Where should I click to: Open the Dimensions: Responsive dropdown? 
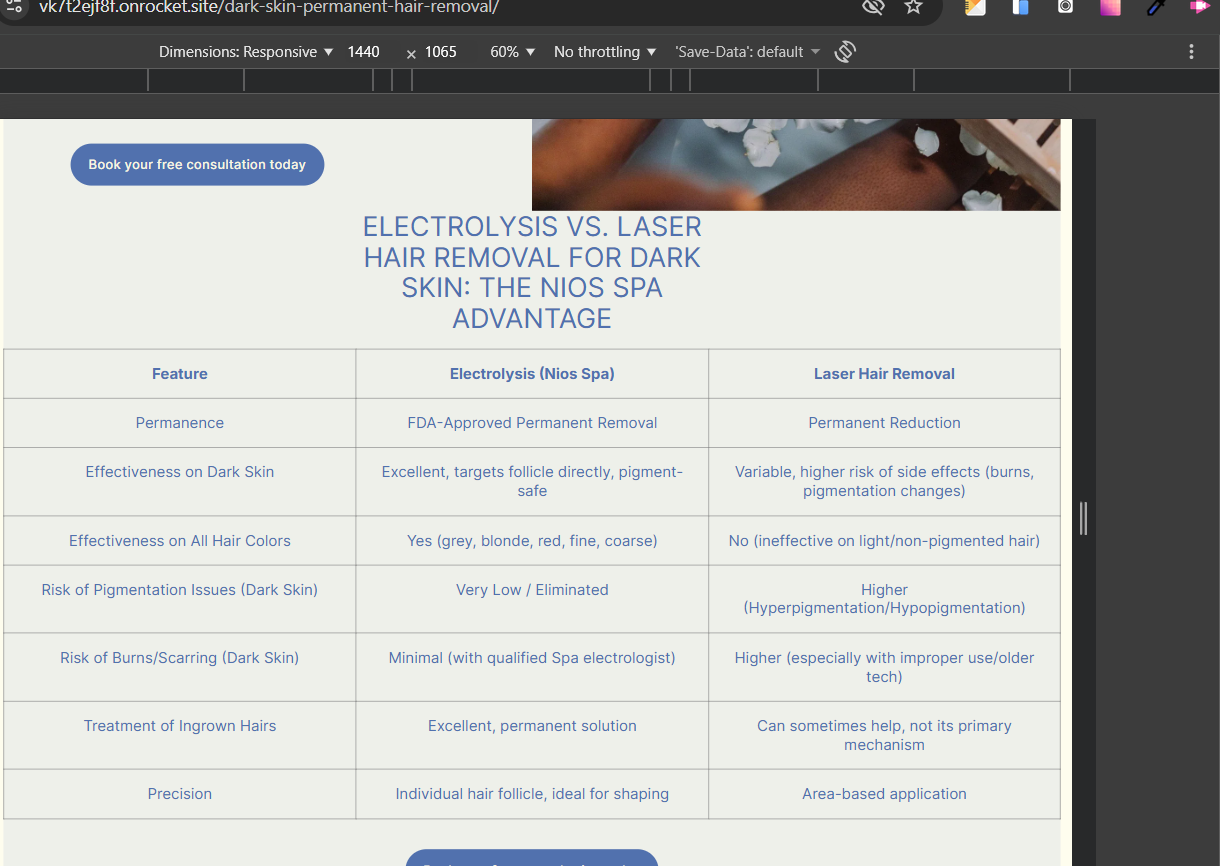(x=246, y=52)
